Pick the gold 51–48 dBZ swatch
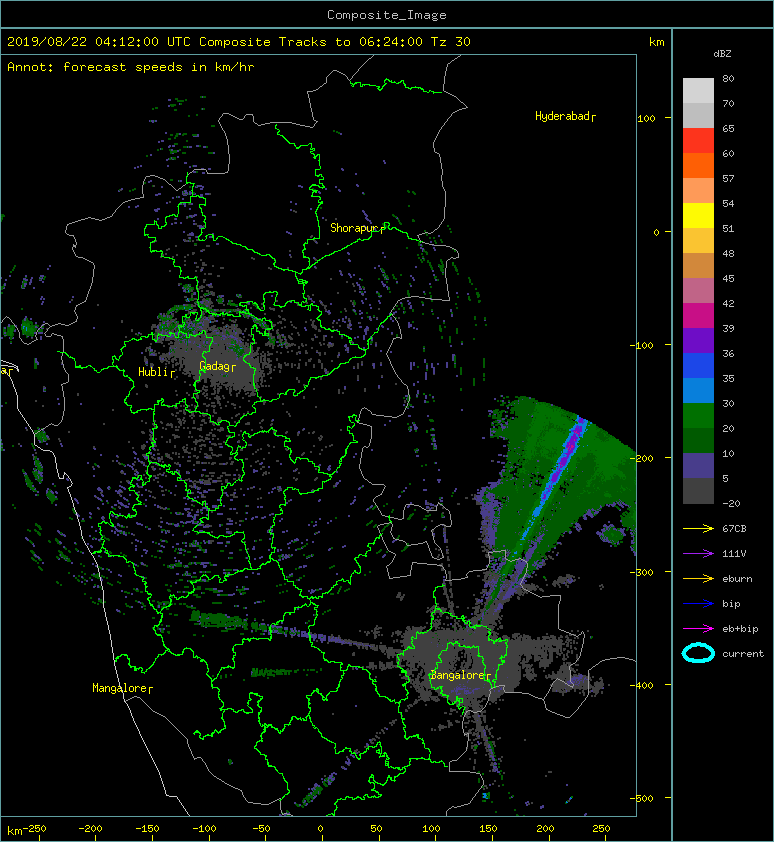774x842 pixels. click(698, 241)
